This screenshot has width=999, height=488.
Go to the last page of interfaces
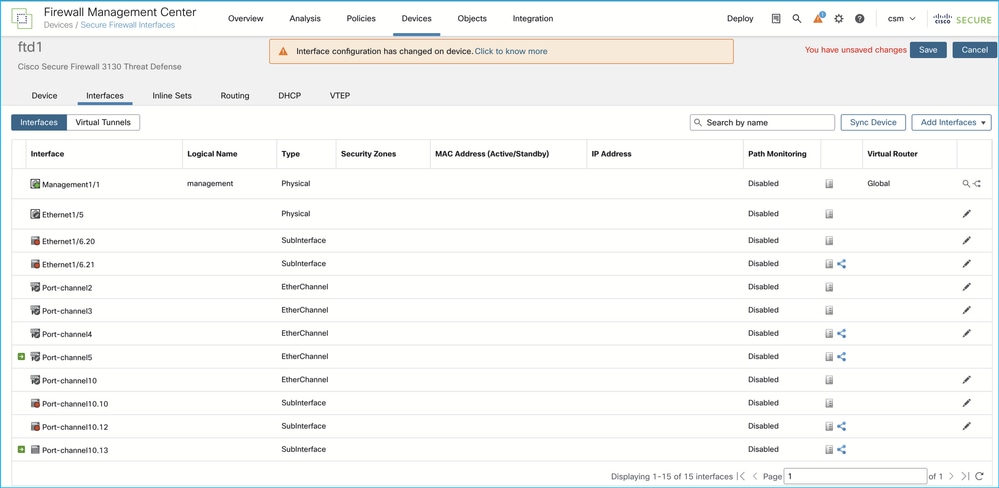tap(965, 476)
